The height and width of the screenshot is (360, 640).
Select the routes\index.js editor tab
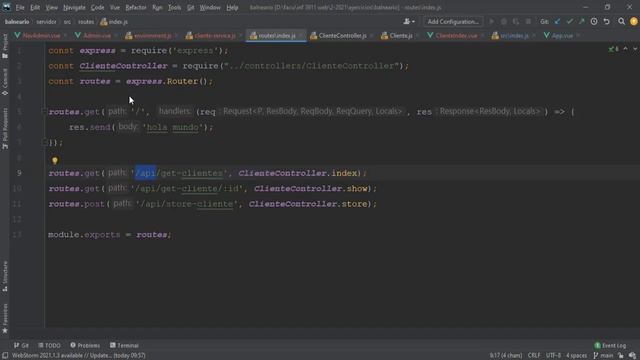pos(276,36)
